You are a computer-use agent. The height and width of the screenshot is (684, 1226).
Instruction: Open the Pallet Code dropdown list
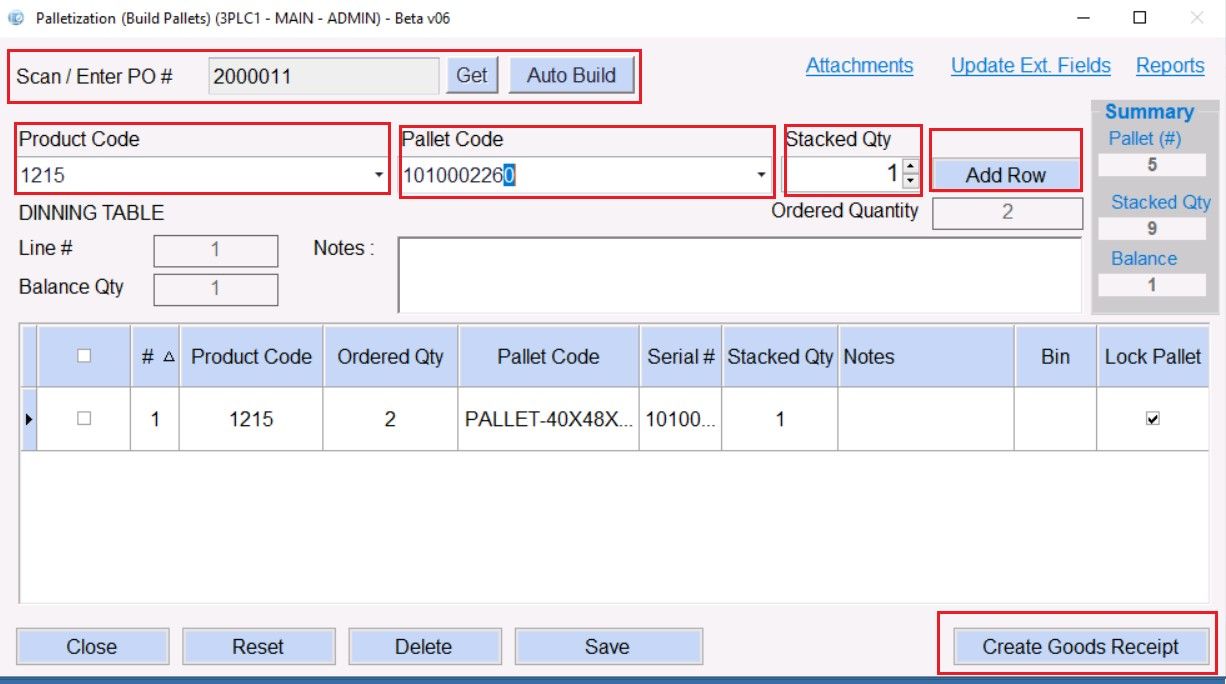tap(762, 175)
